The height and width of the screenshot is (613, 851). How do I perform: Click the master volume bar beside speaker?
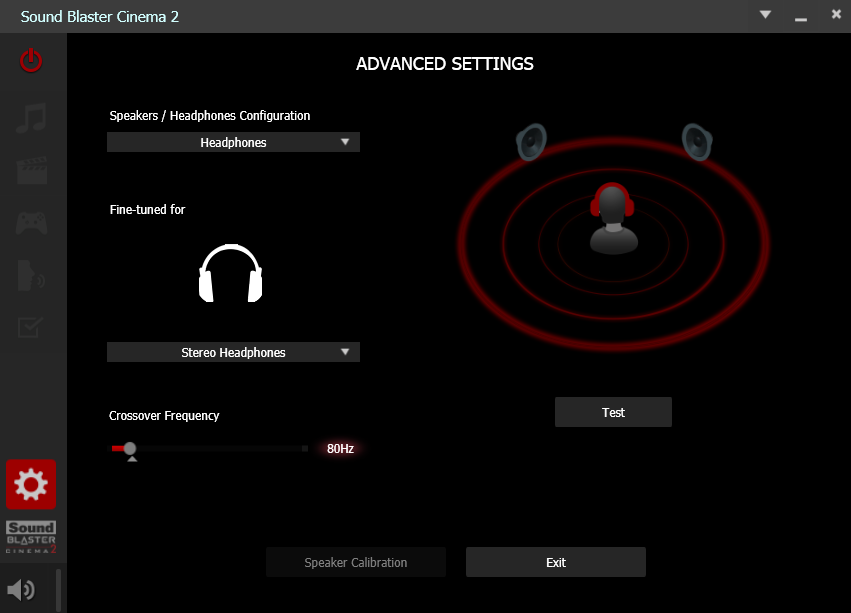[x=58, y=590]
